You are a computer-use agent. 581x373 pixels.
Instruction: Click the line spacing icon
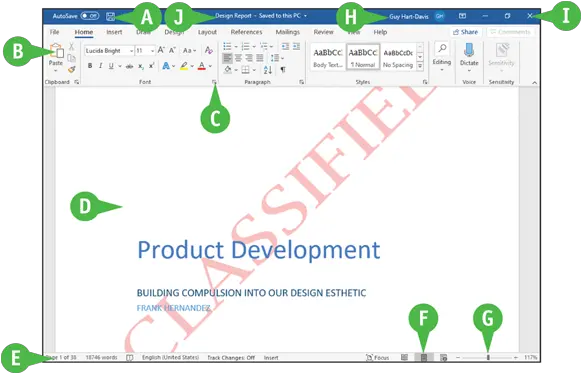[275, 58]
